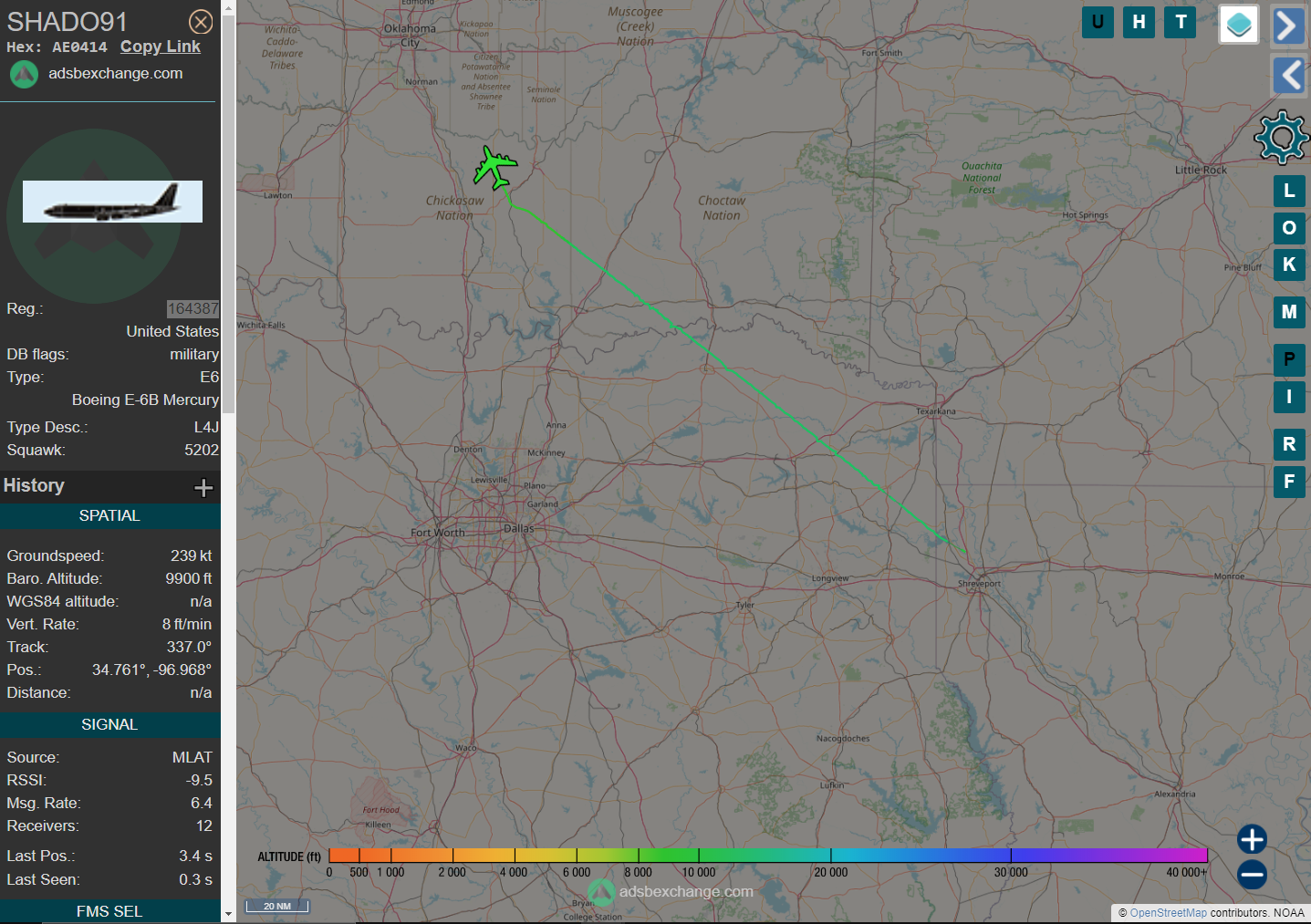Image resolution: width=1311 pixels, height=924 pixels.
Task: Click the RSSI value -9.5
Action: tap(199, 781)
